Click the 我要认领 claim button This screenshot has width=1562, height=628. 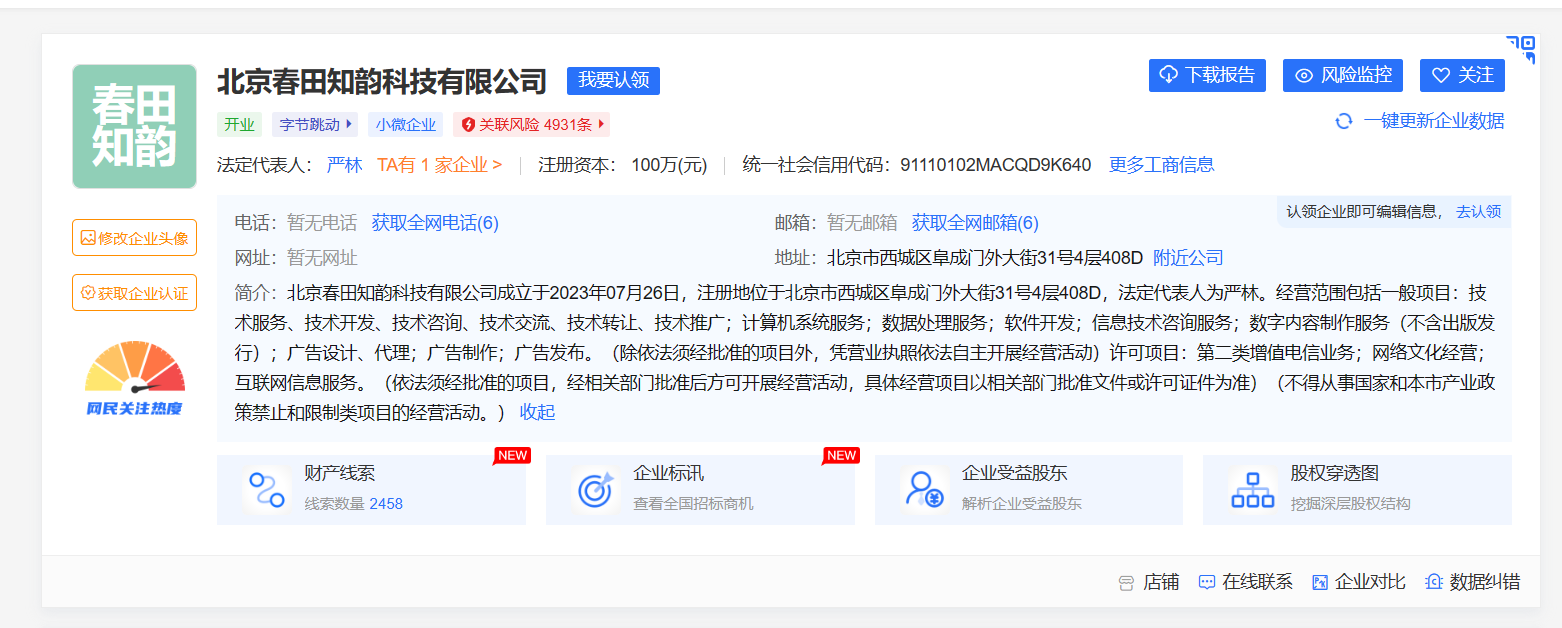click(613, 81)
